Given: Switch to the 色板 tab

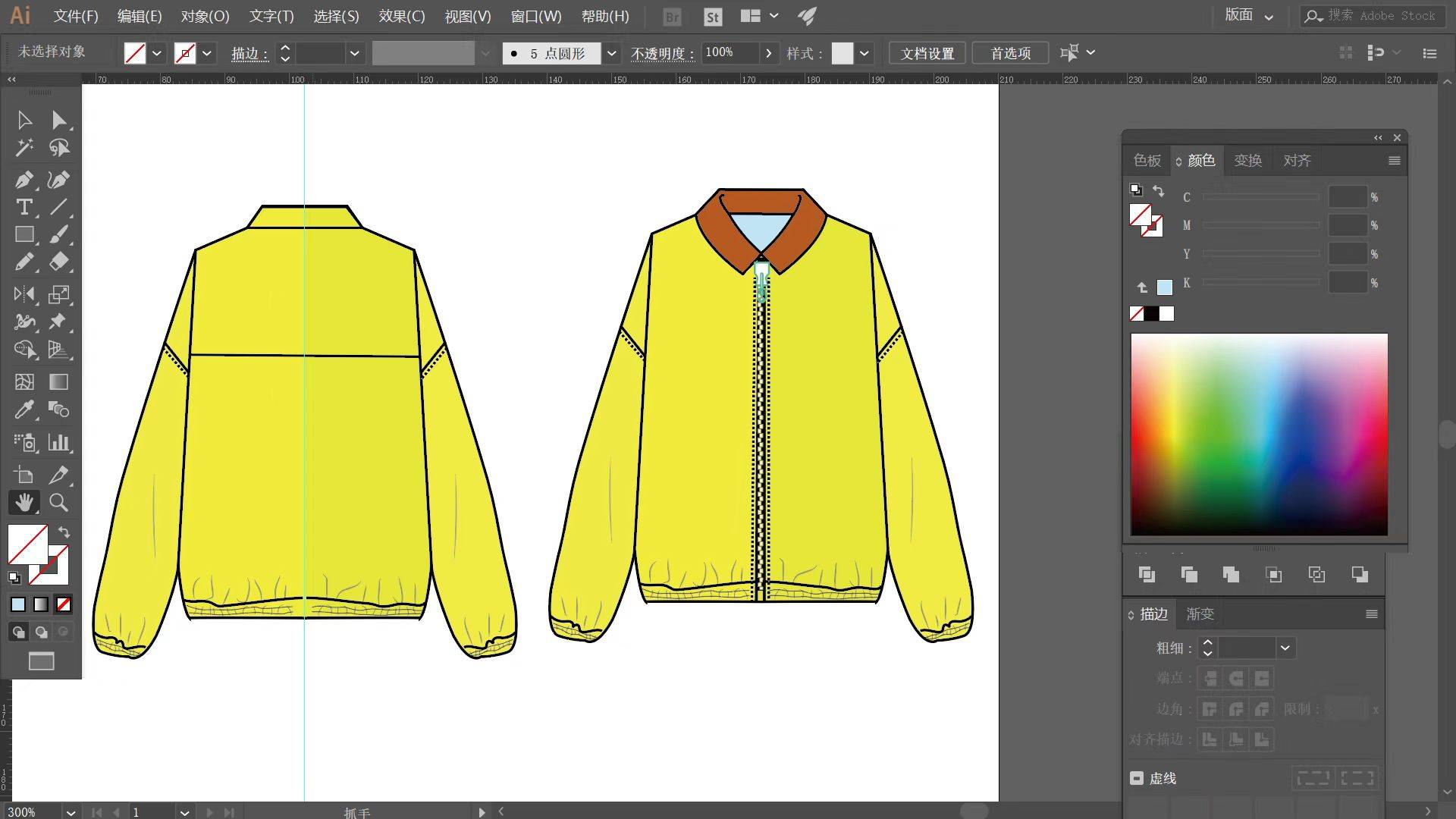Looking at the screenshot, I should (1147, 160).
